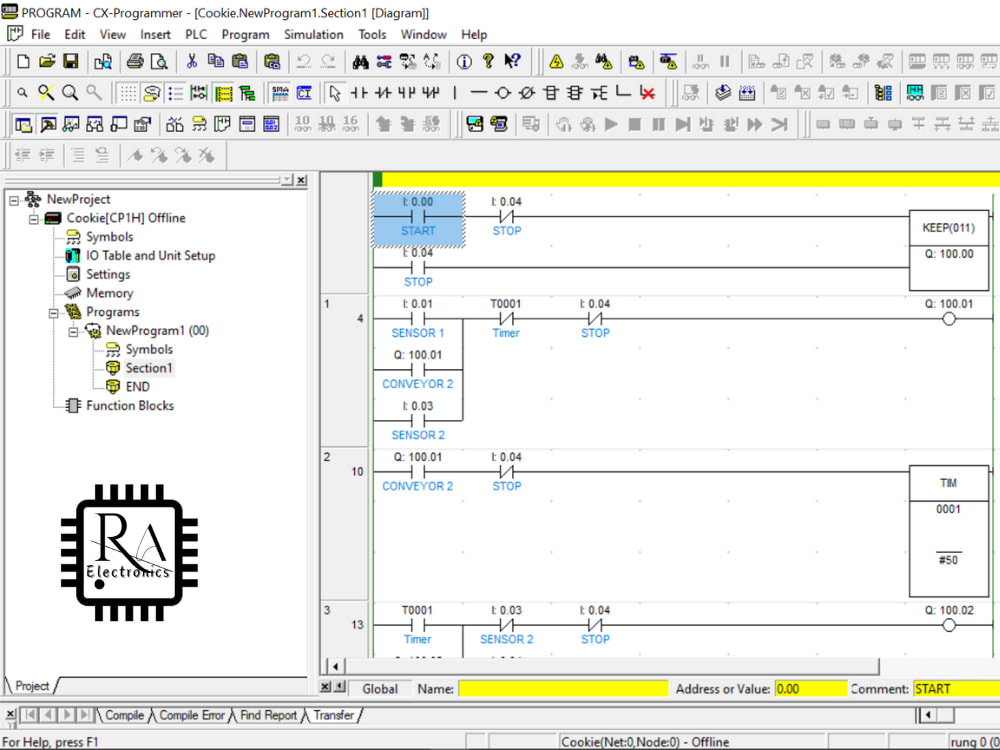Select the New Horizontal line tool

(478, 95)
